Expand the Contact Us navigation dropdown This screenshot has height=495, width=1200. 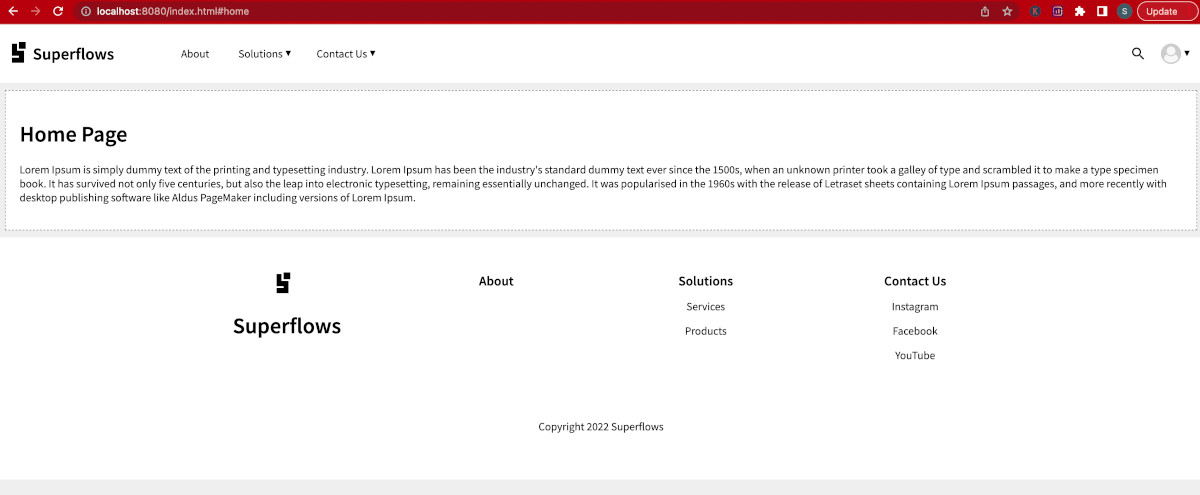pyautogui.click(x=346, y=54)
